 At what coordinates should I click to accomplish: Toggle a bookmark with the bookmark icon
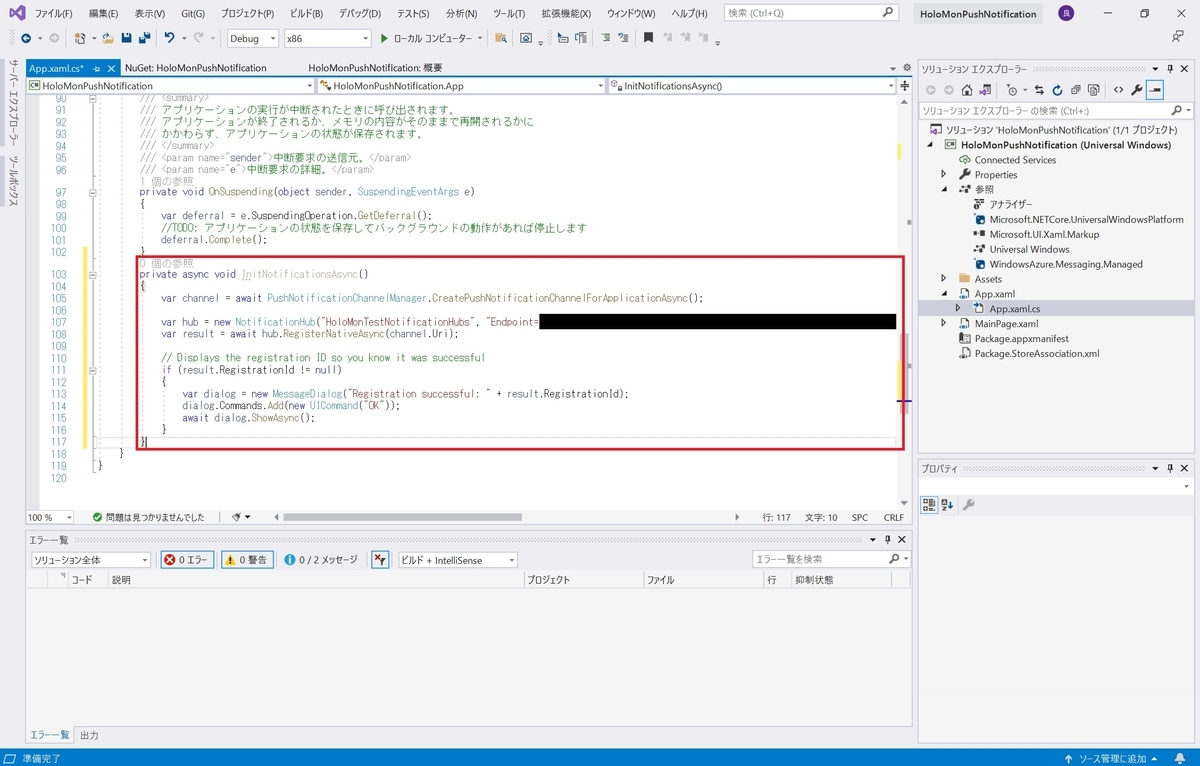[648, 38]
